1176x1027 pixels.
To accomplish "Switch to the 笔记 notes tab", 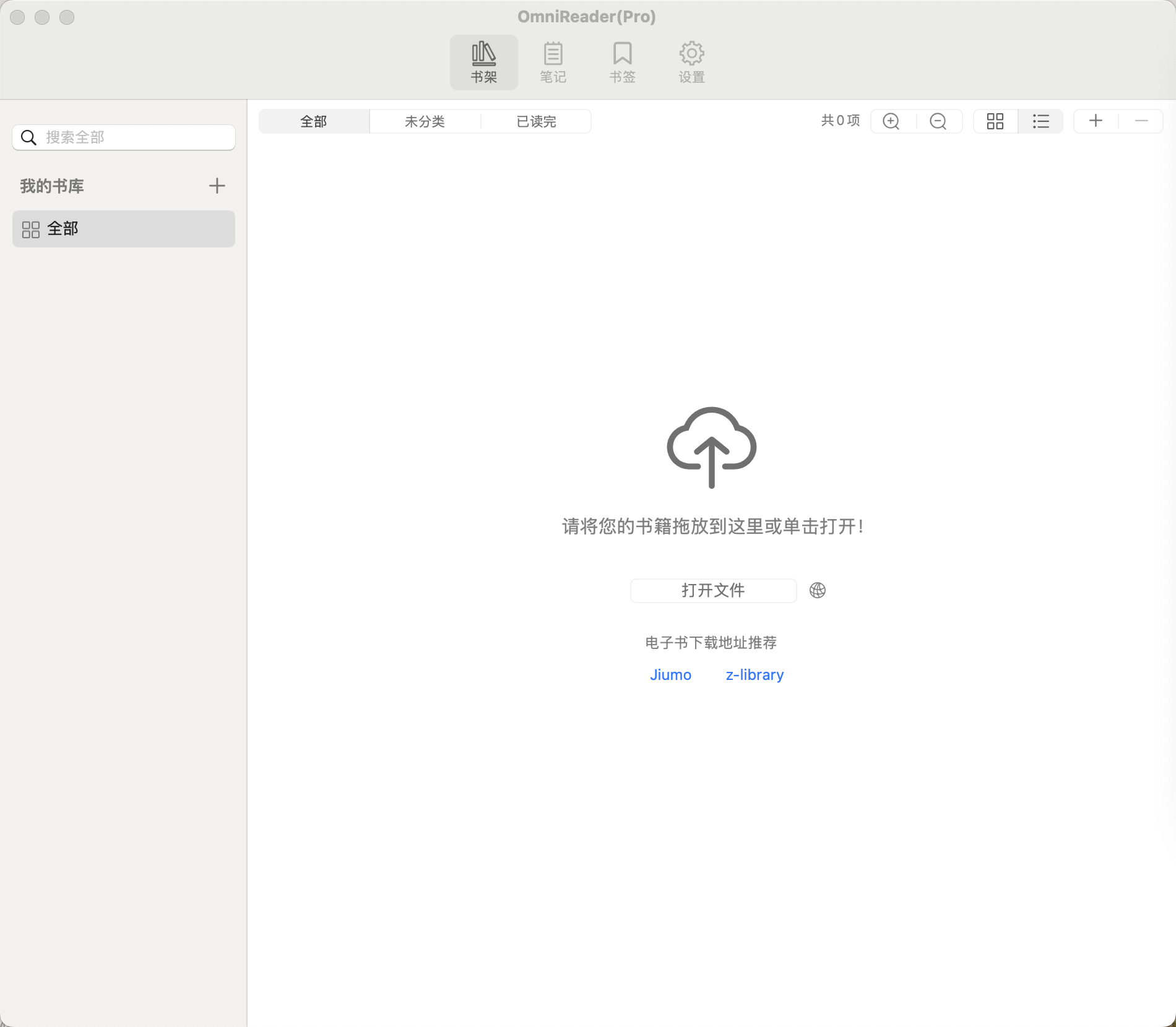I will click(x=553, y=62).
